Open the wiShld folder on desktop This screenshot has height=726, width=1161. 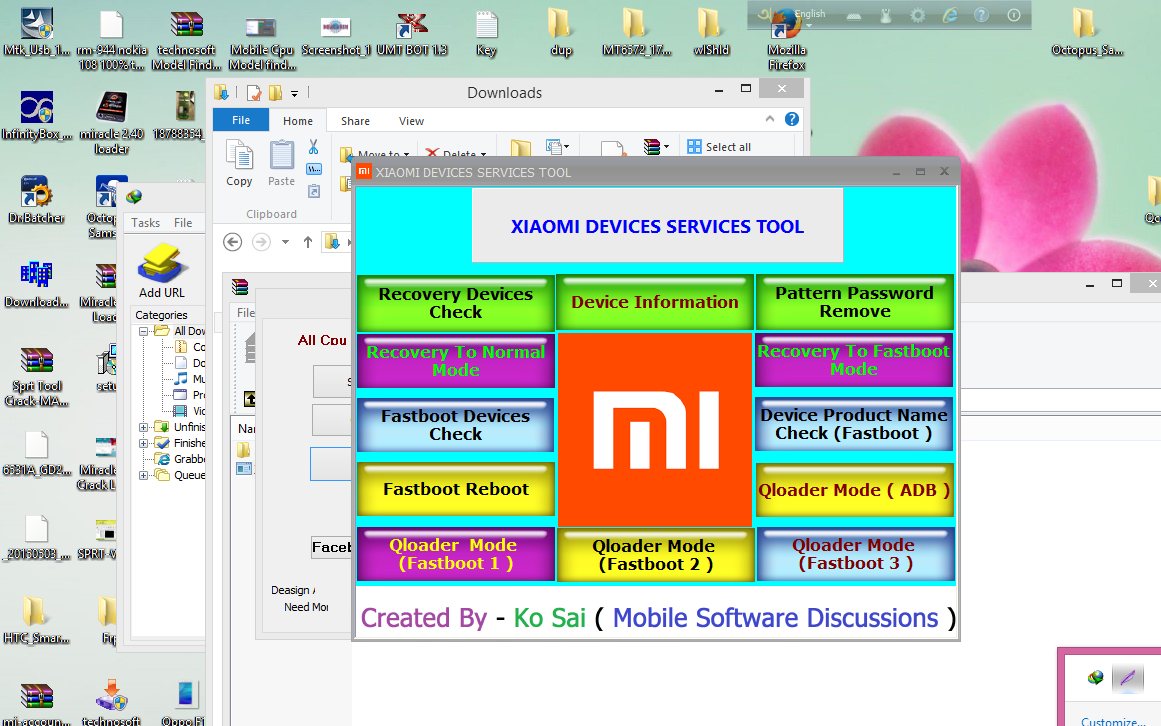(711, 34)
